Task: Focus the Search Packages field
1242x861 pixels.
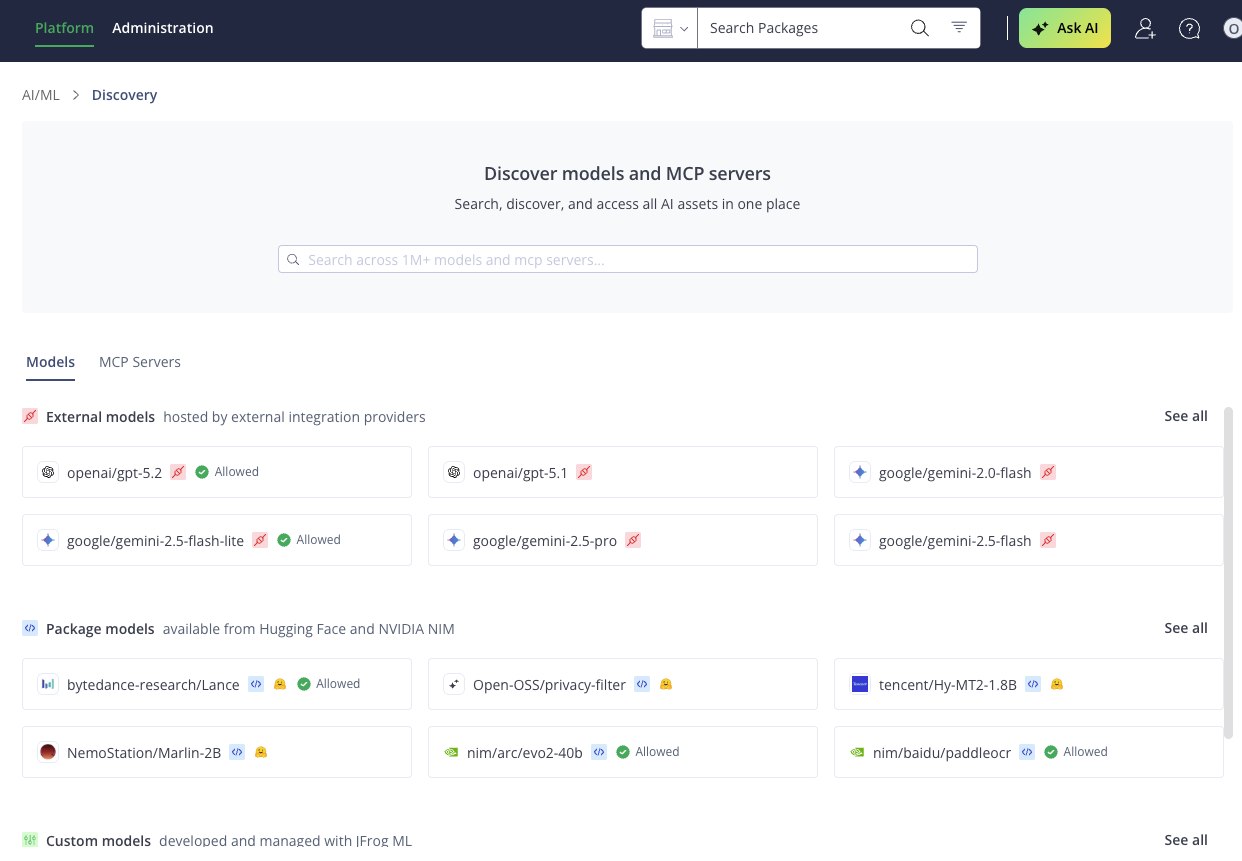Action: pos(803,28)
